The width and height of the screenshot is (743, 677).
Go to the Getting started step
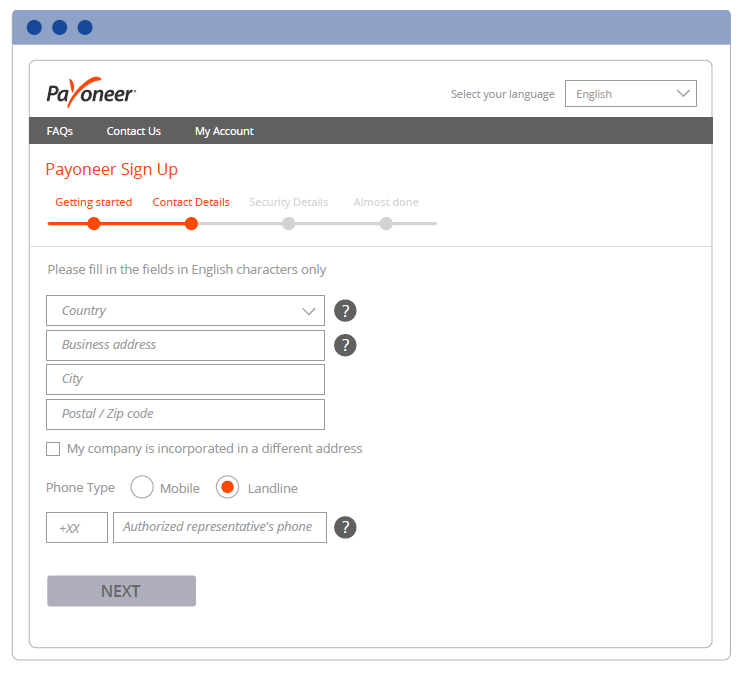[x=94, y=202]
